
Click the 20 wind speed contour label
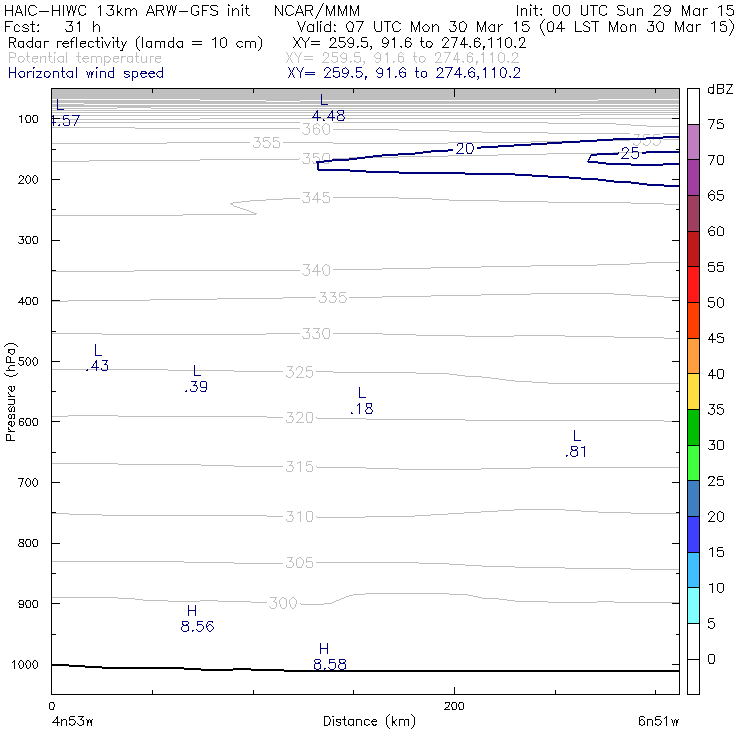tap(465, 149)
